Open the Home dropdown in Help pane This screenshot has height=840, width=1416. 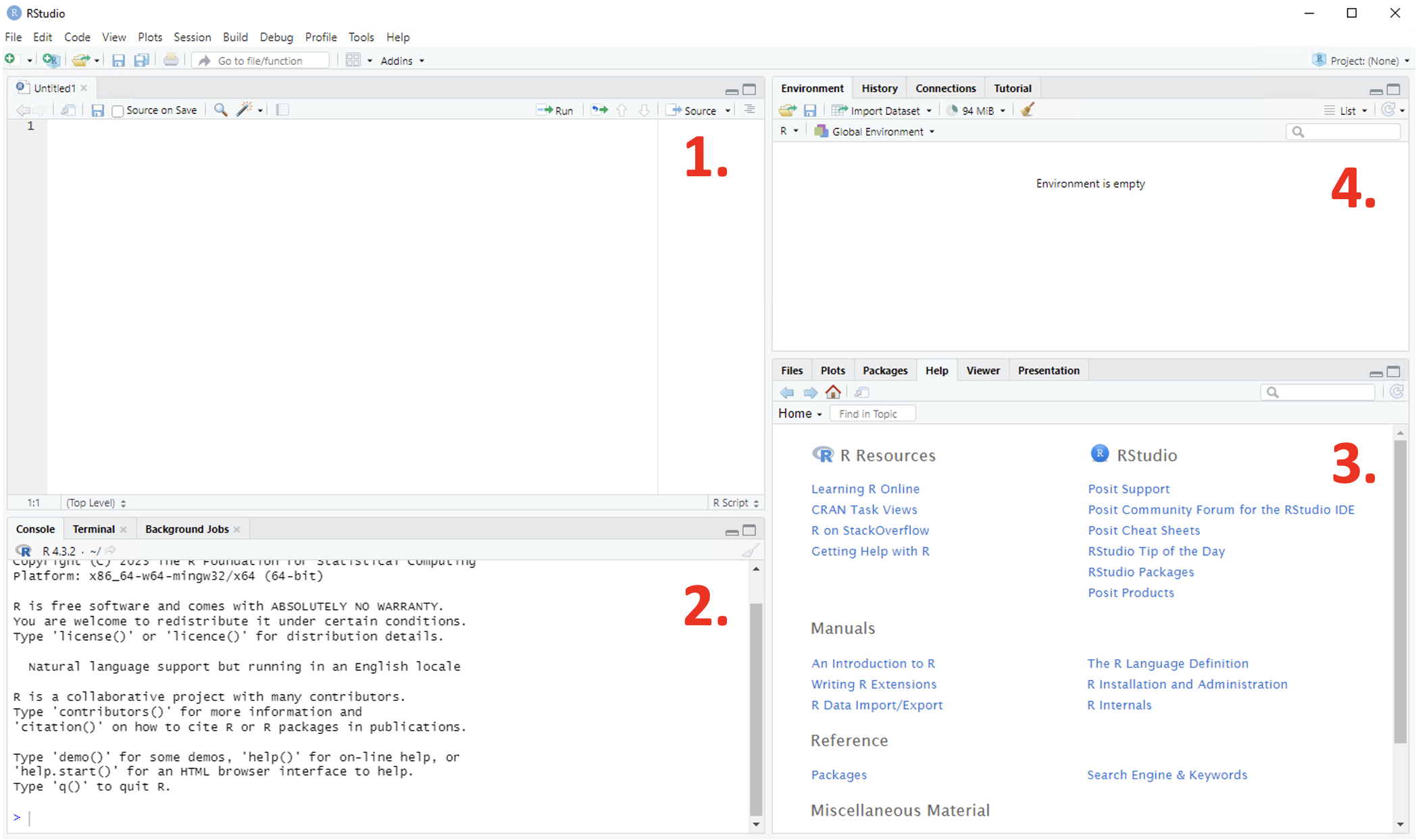tap(800, 413)
